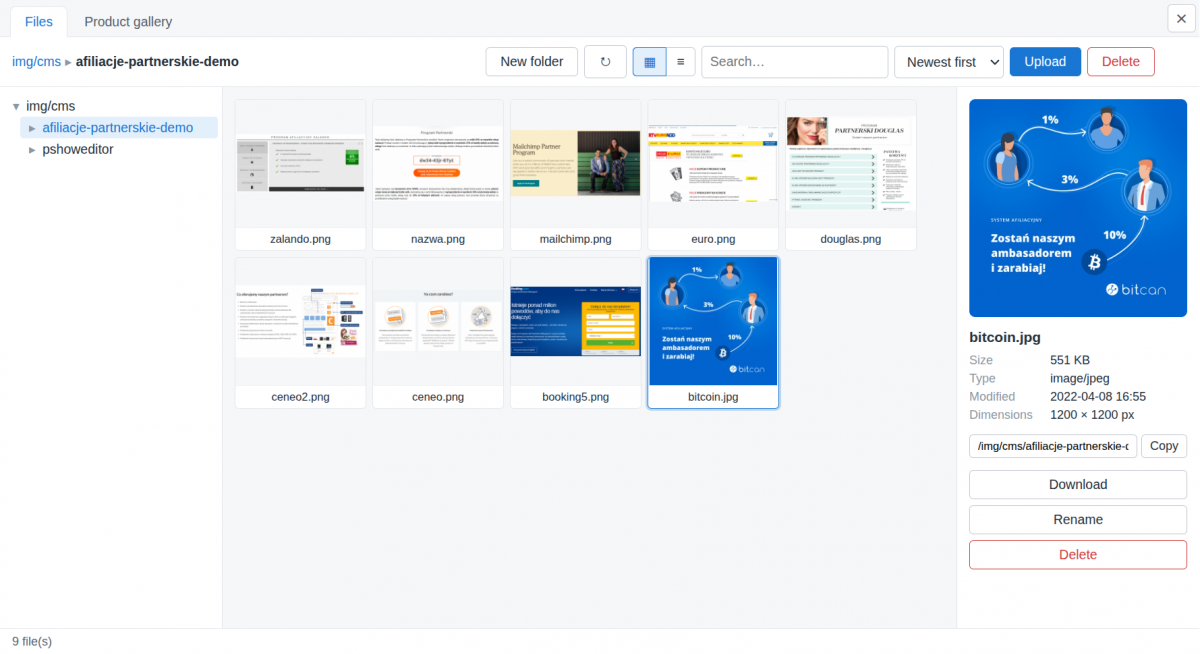Select the mailchimp.png thumbnail
The height and width of the screenshot is (654, 1200).
[x=576, y=175]
